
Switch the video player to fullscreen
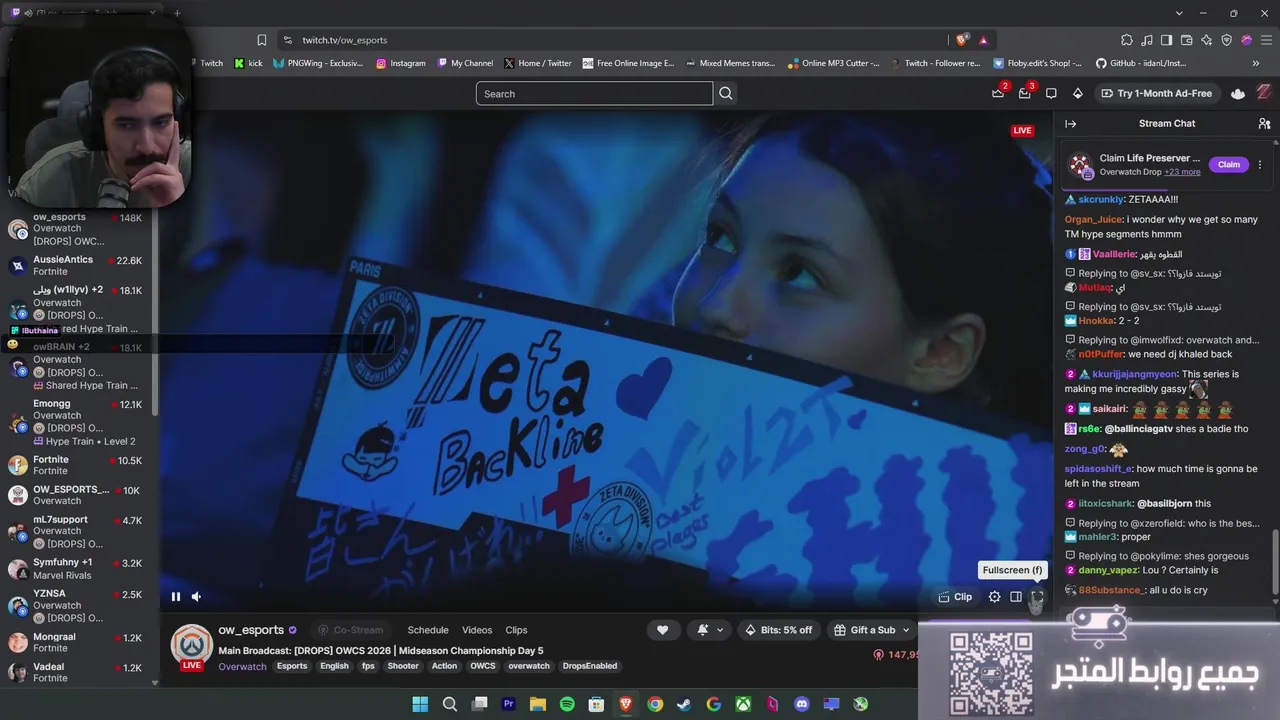point(1037,597)
